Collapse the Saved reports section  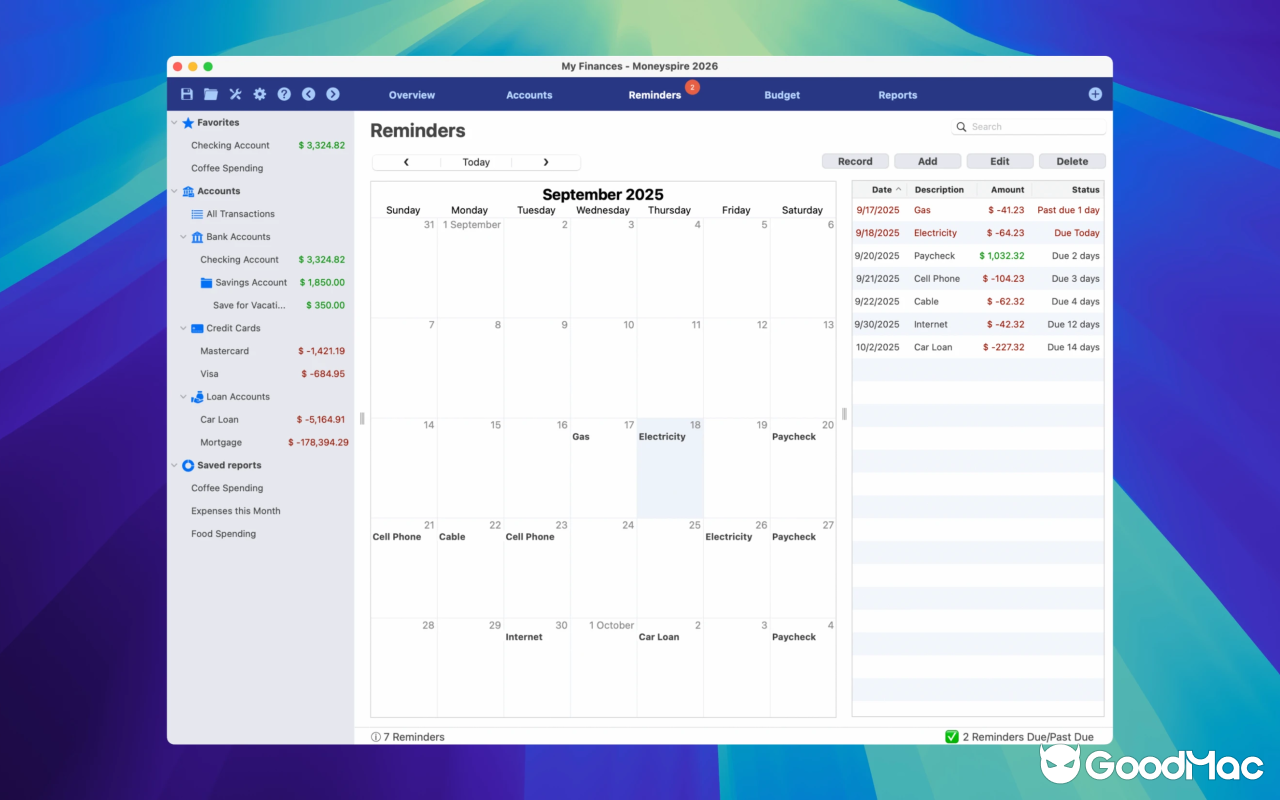tap(174, 464)
